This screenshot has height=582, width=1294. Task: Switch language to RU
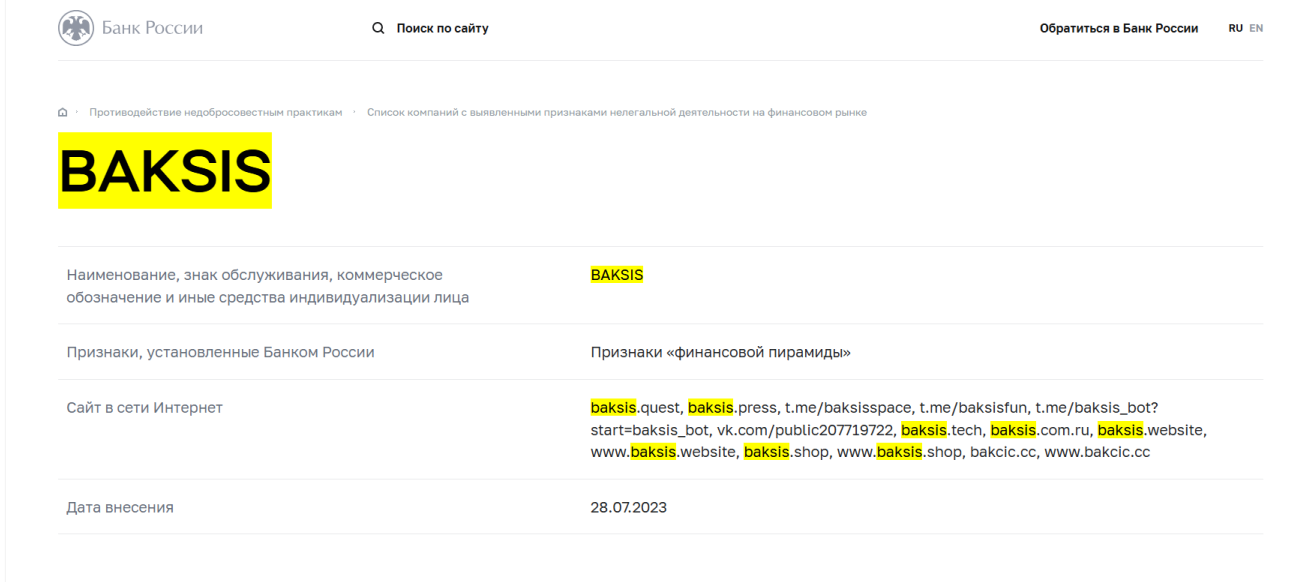coord(1235,28)
